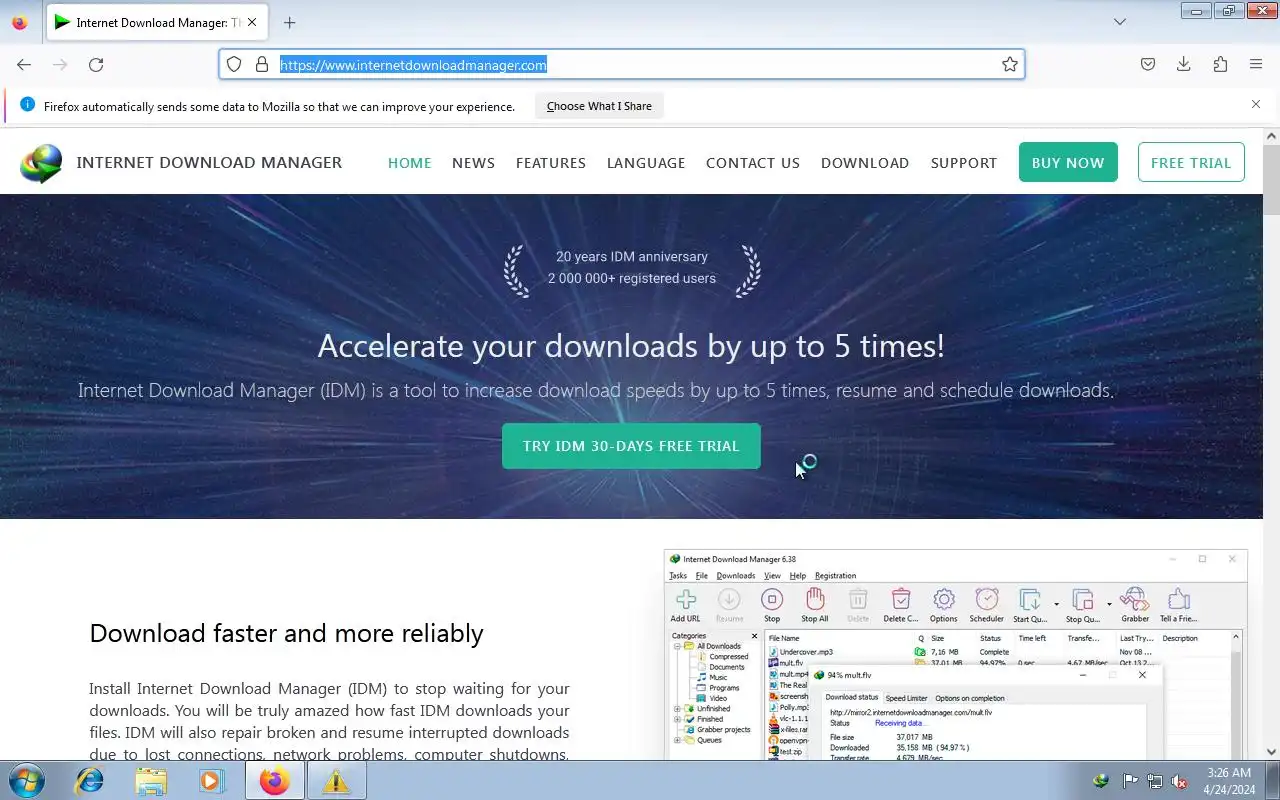The width and height of the screenshot is (1280, 800).
Task: Click the scrollbar down arrow
Action: (x=1271, y=751)
